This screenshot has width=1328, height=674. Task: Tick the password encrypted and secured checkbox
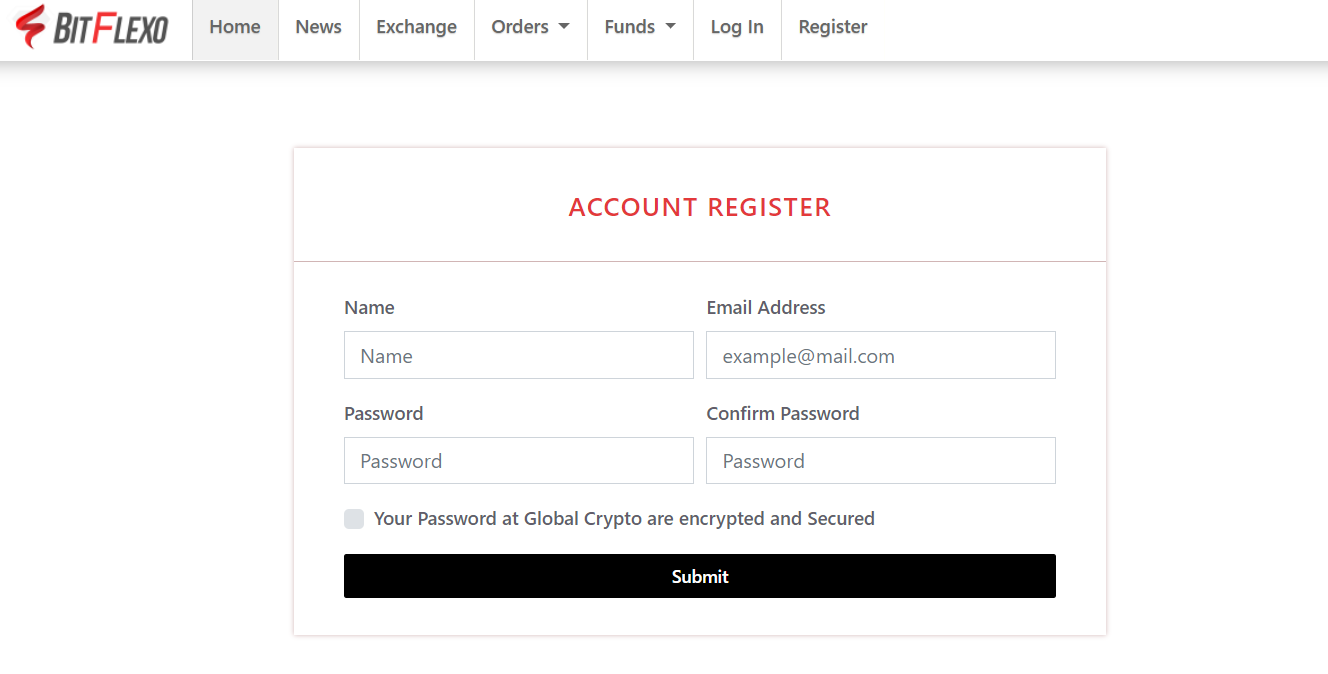point(354,519)
